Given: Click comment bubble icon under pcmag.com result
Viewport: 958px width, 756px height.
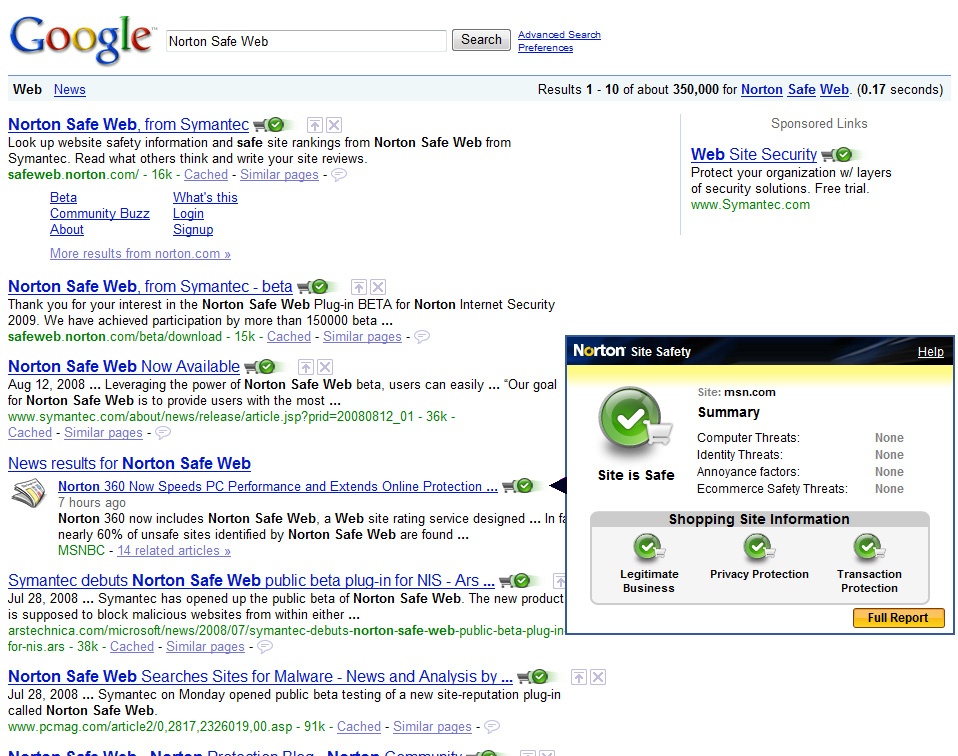Looking at the screenshot, I should tap(492, 727).
